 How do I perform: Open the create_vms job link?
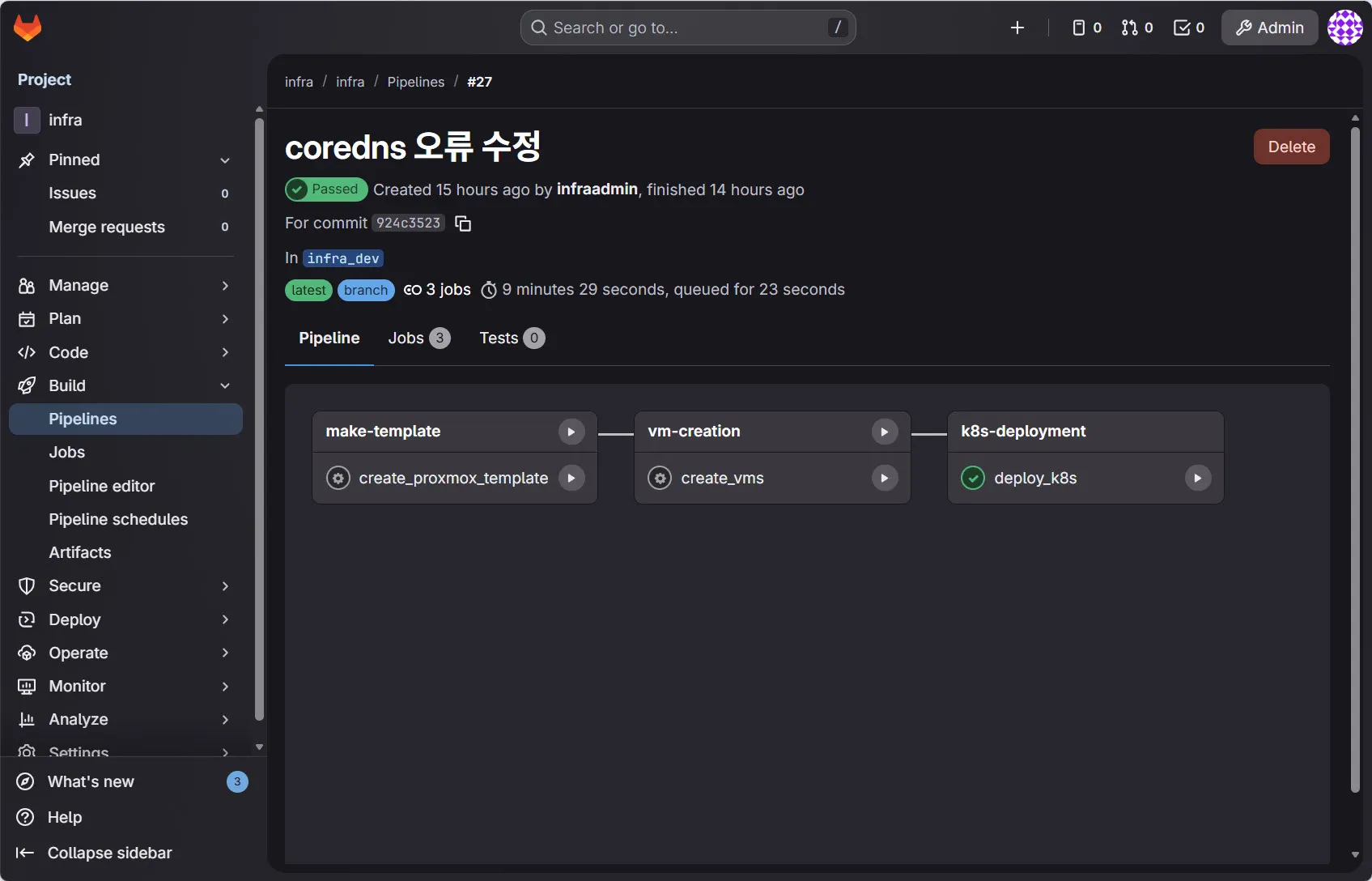722,478
